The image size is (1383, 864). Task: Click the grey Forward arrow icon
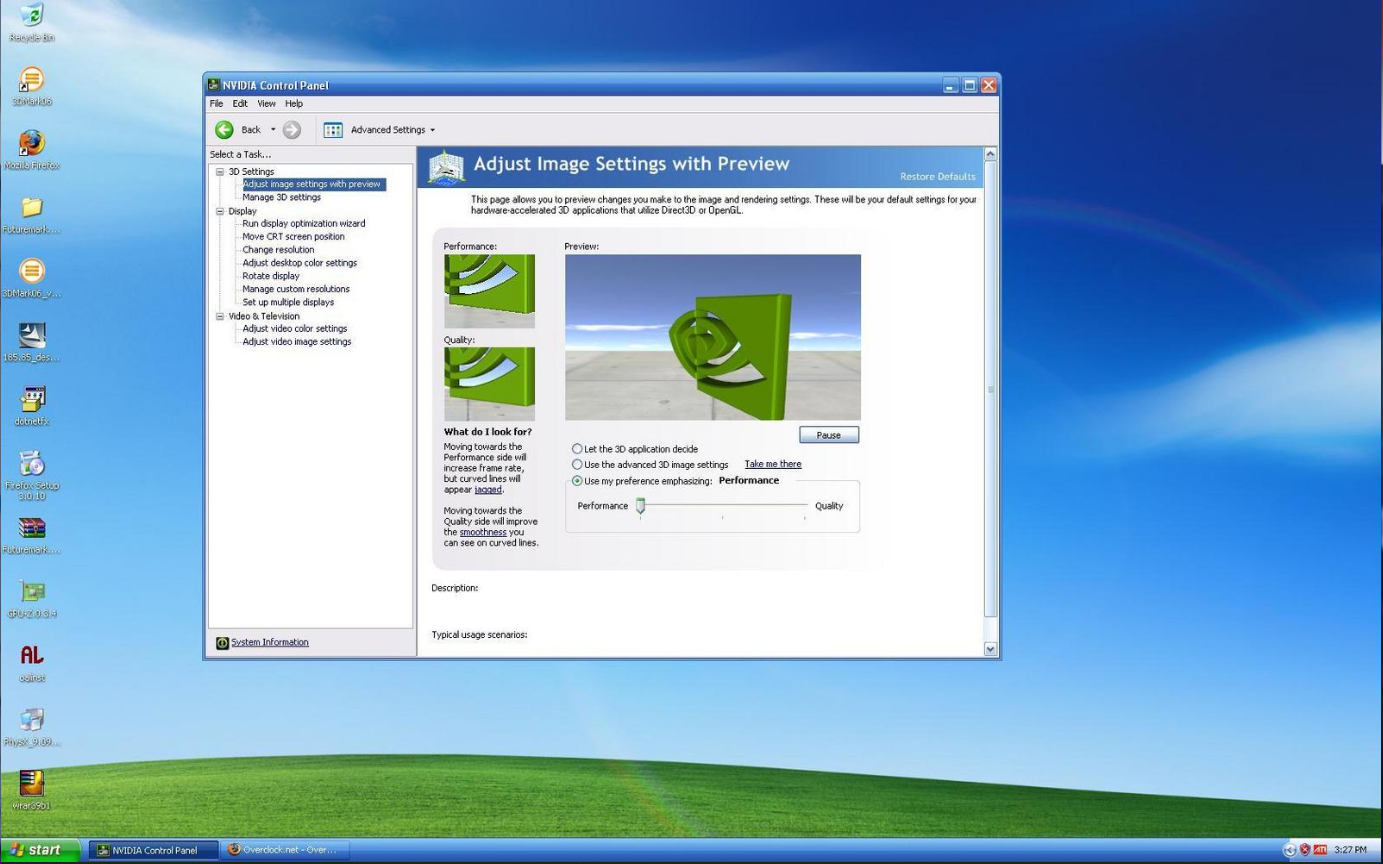click(291, 130)
